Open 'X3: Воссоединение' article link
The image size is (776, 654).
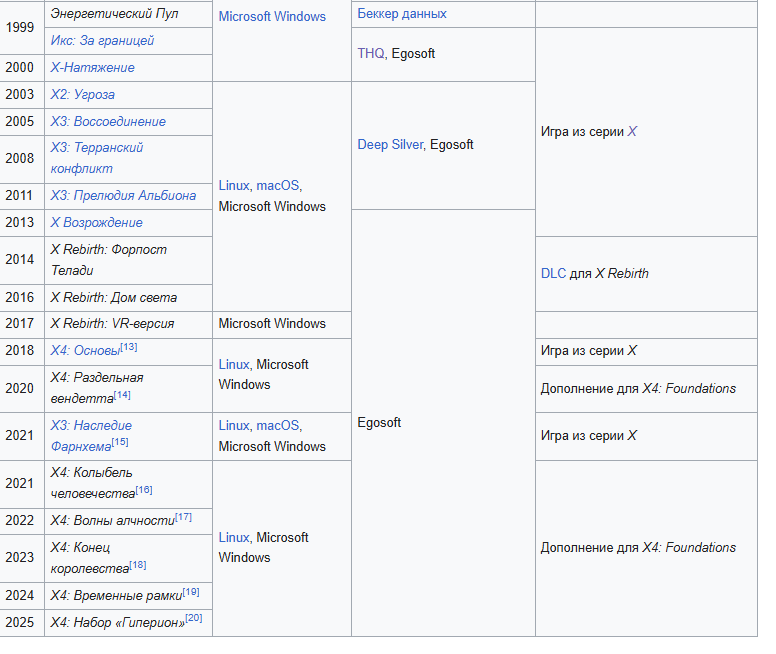pyautogui.click(x=108, y=122)
